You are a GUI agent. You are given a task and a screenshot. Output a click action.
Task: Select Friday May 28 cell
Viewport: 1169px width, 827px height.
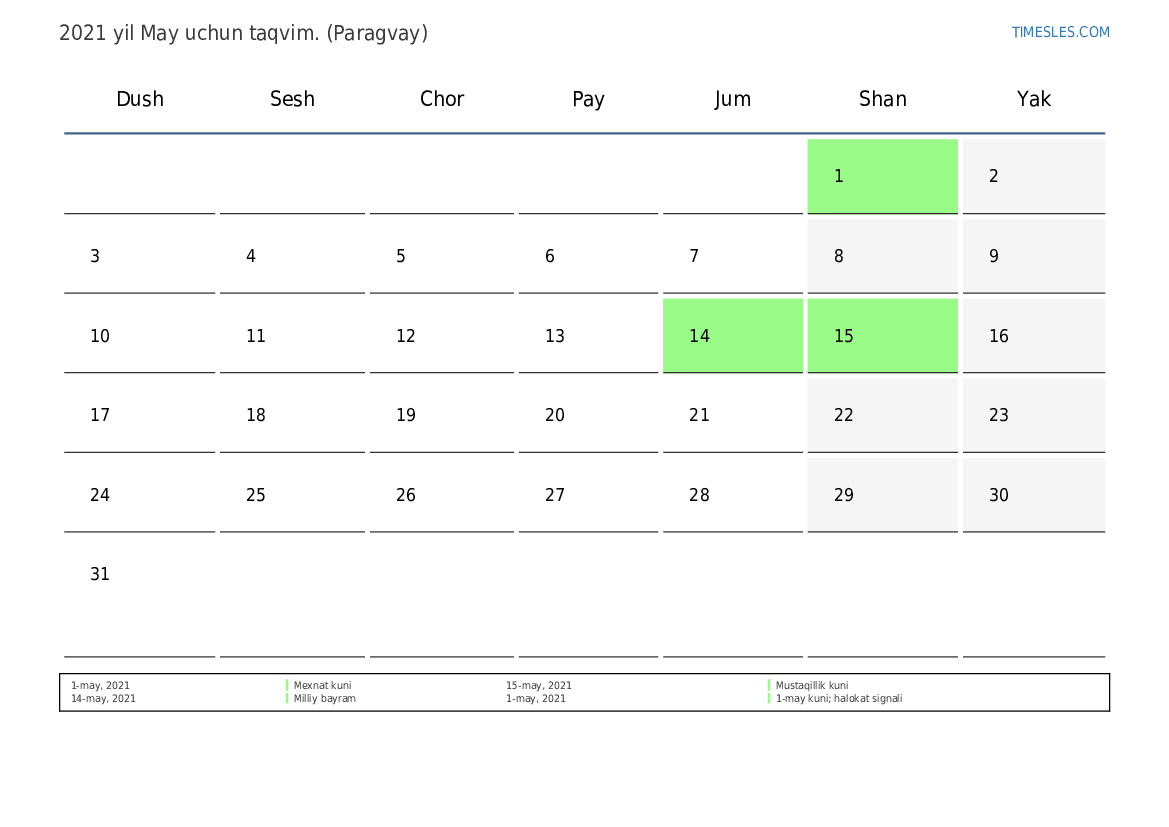tap(732, 495)
